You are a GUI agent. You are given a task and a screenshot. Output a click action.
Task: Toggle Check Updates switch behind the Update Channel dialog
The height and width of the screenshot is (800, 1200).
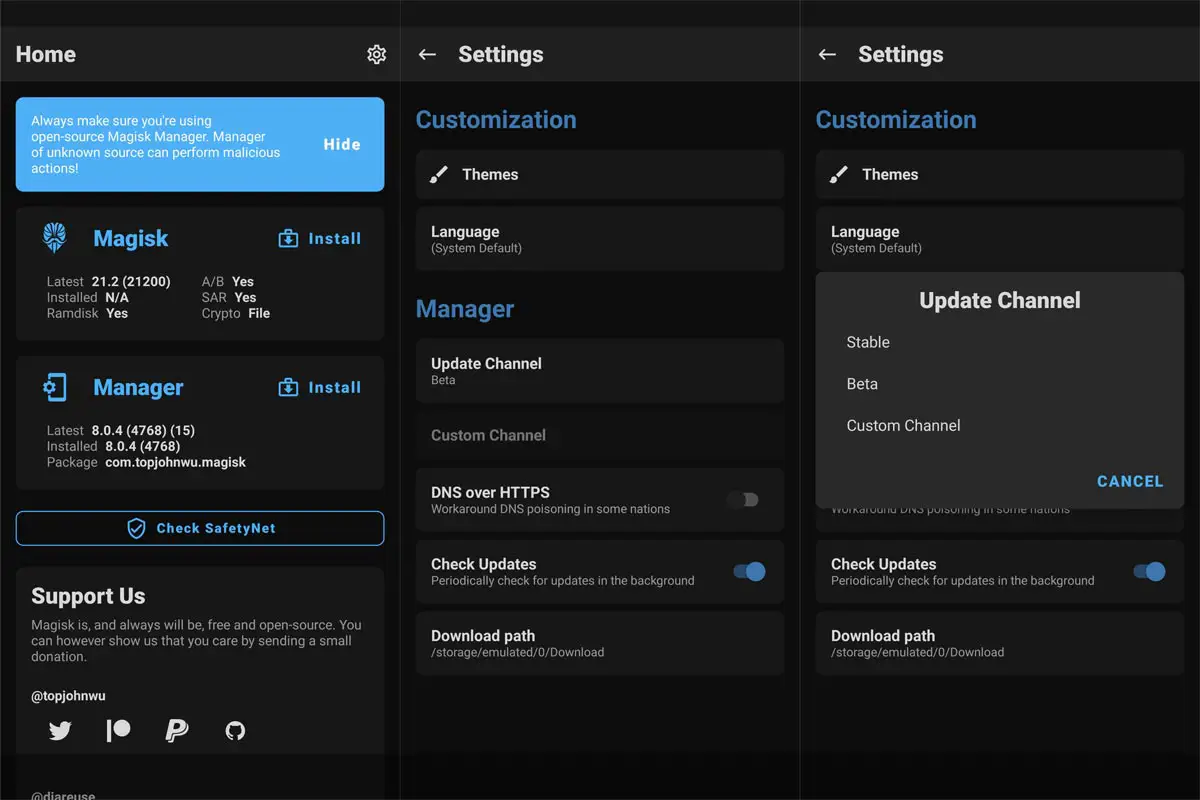click(1149, 572)
